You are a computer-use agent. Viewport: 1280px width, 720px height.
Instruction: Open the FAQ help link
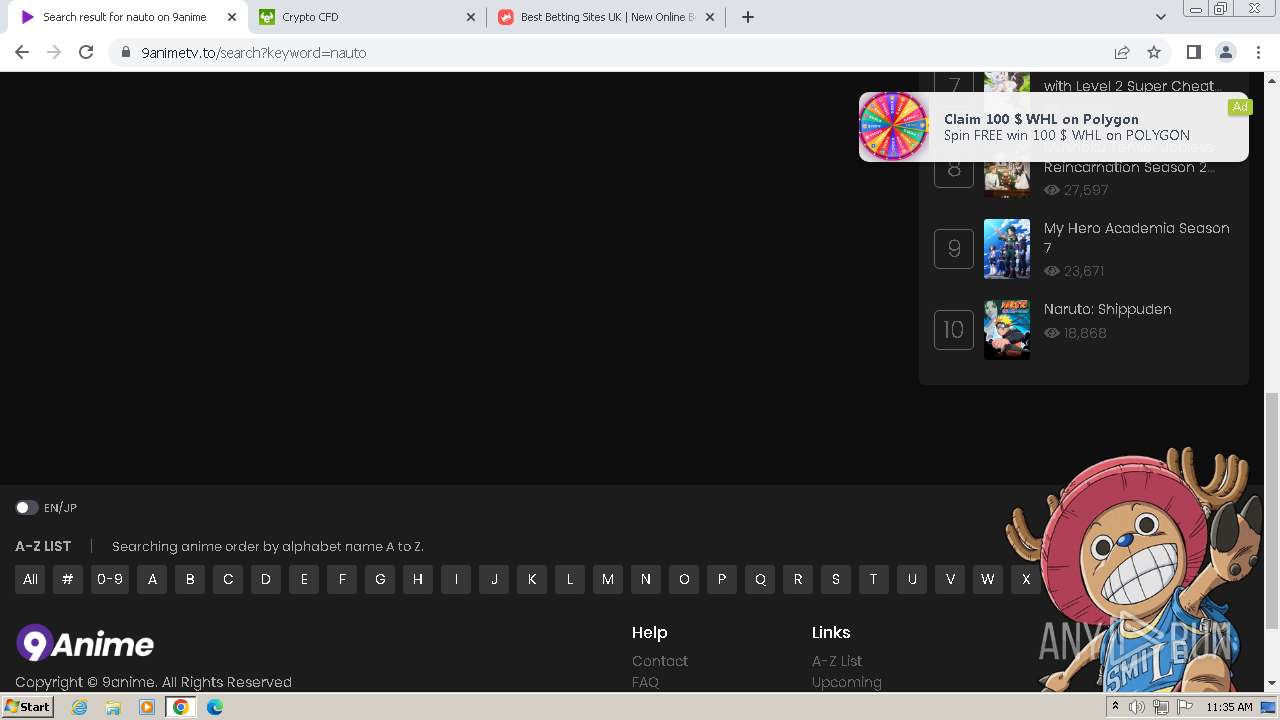tap(645, 682)
